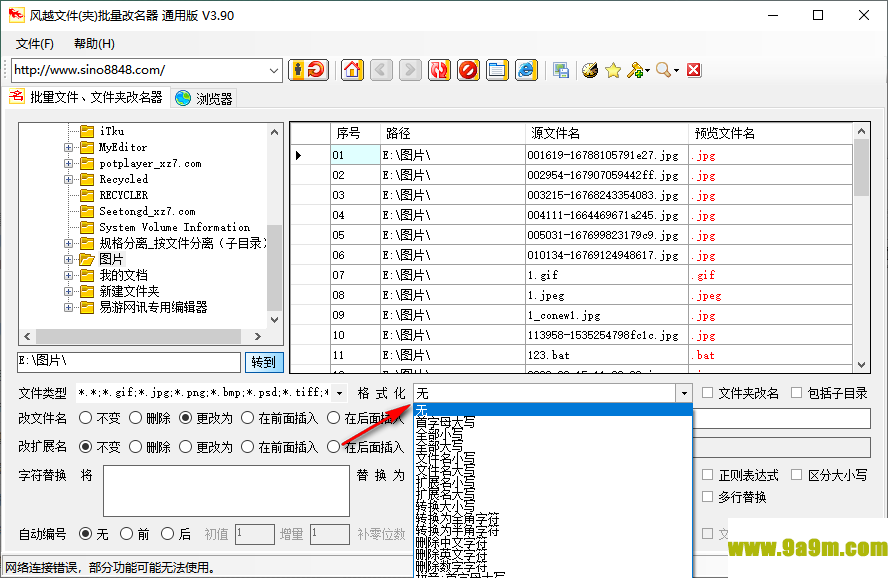Viewport: 888px width, 578px height.
Task: Open the 文件类型 dropdown arrow
Action: [x=339, y=393]
